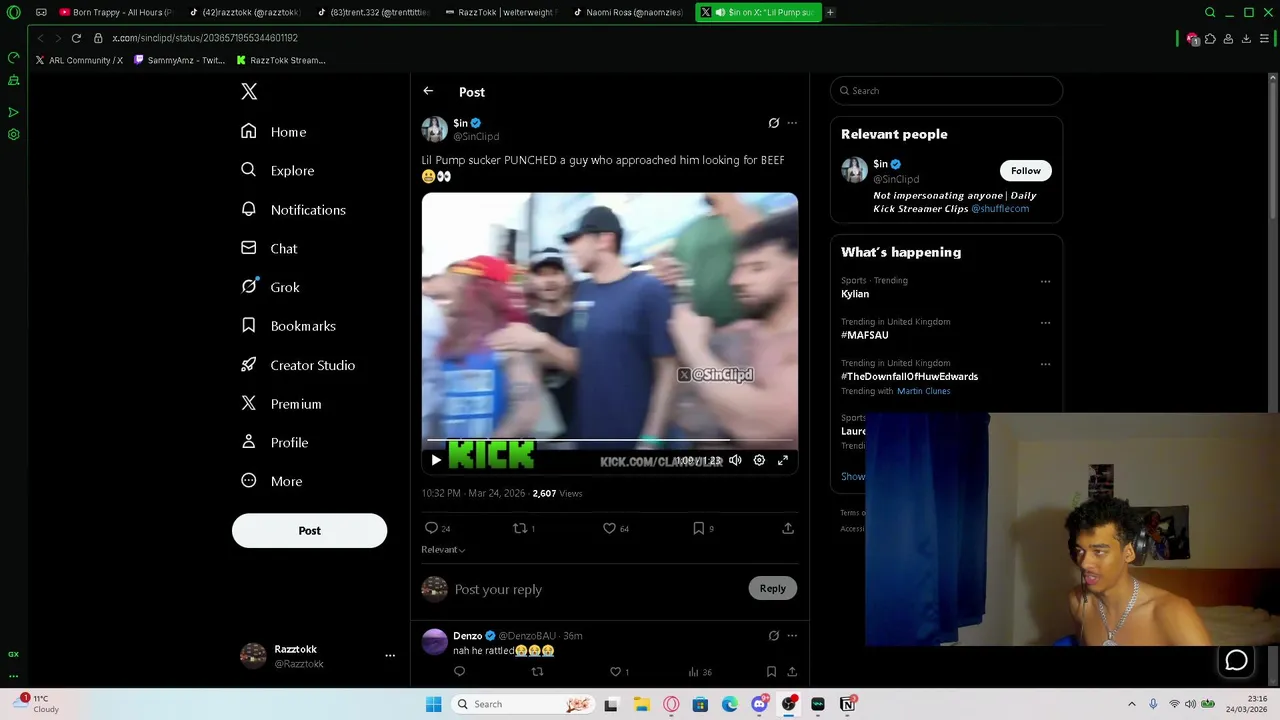Screen dimensions: 1280x720
Task: Seek along the video progress bar
Action: pos(610,440)
